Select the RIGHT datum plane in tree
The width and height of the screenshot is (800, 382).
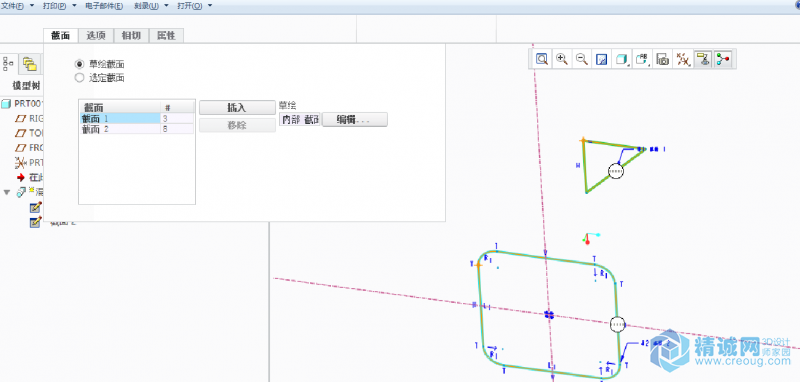point(30,119)
